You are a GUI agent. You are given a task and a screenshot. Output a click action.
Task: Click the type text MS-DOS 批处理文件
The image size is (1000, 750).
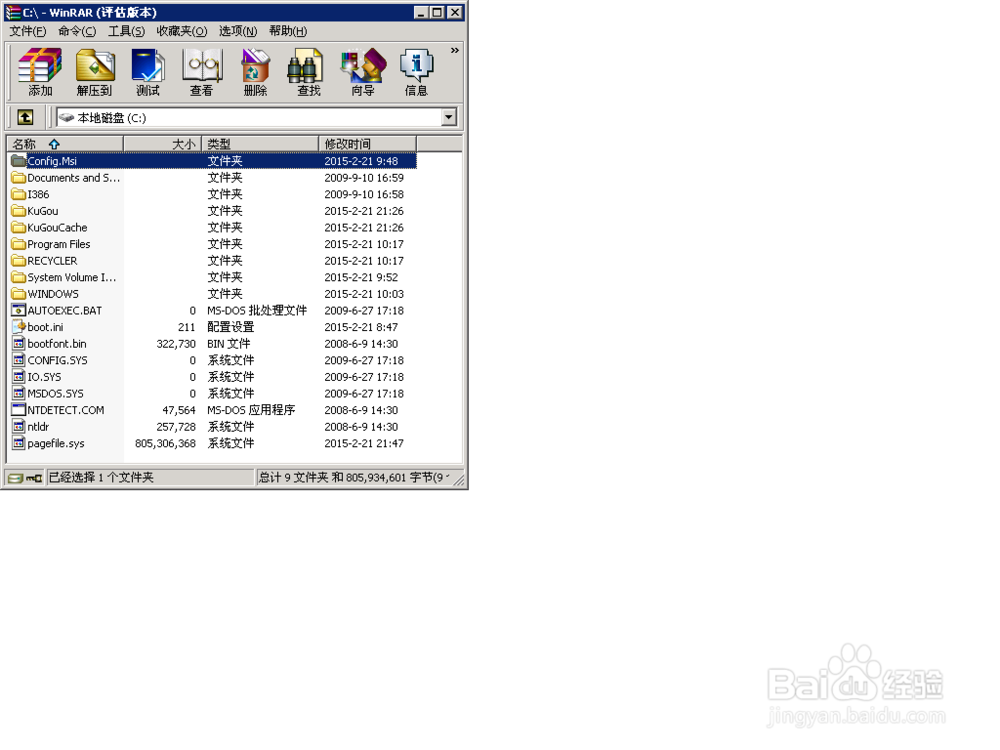pos(256,311)
